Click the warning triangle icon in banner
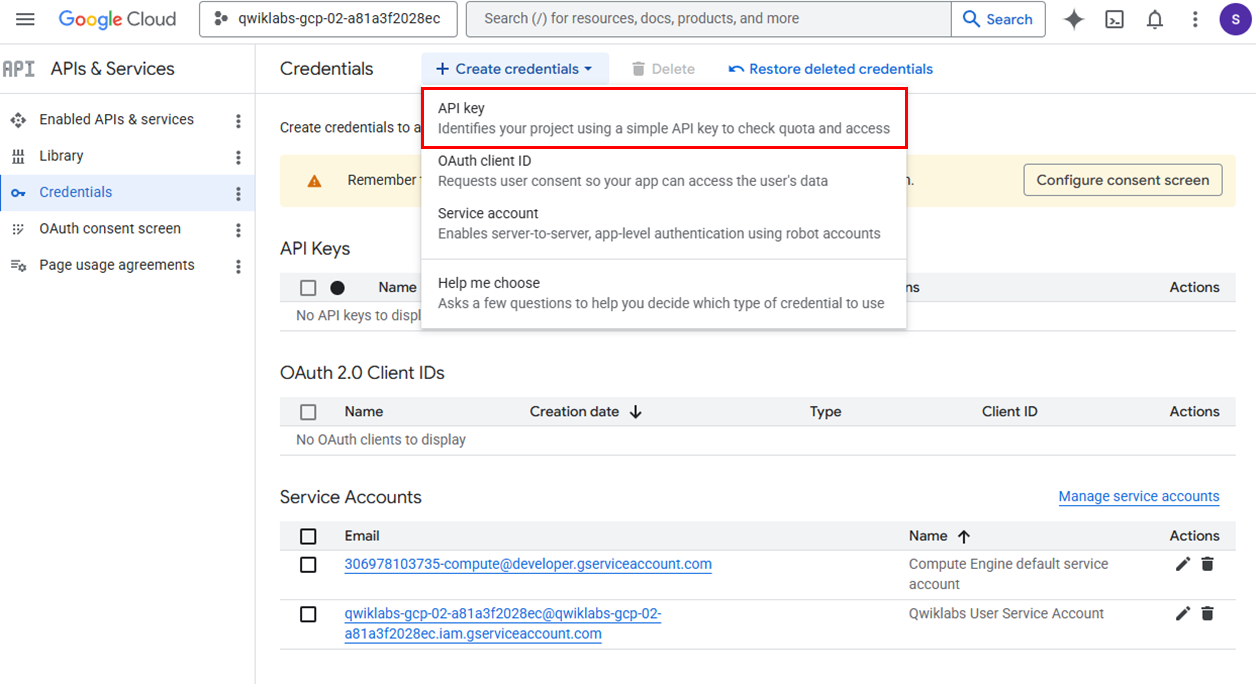Viewport: 1256px width, 684px height. pyautogui.click(x=314, y=181)
